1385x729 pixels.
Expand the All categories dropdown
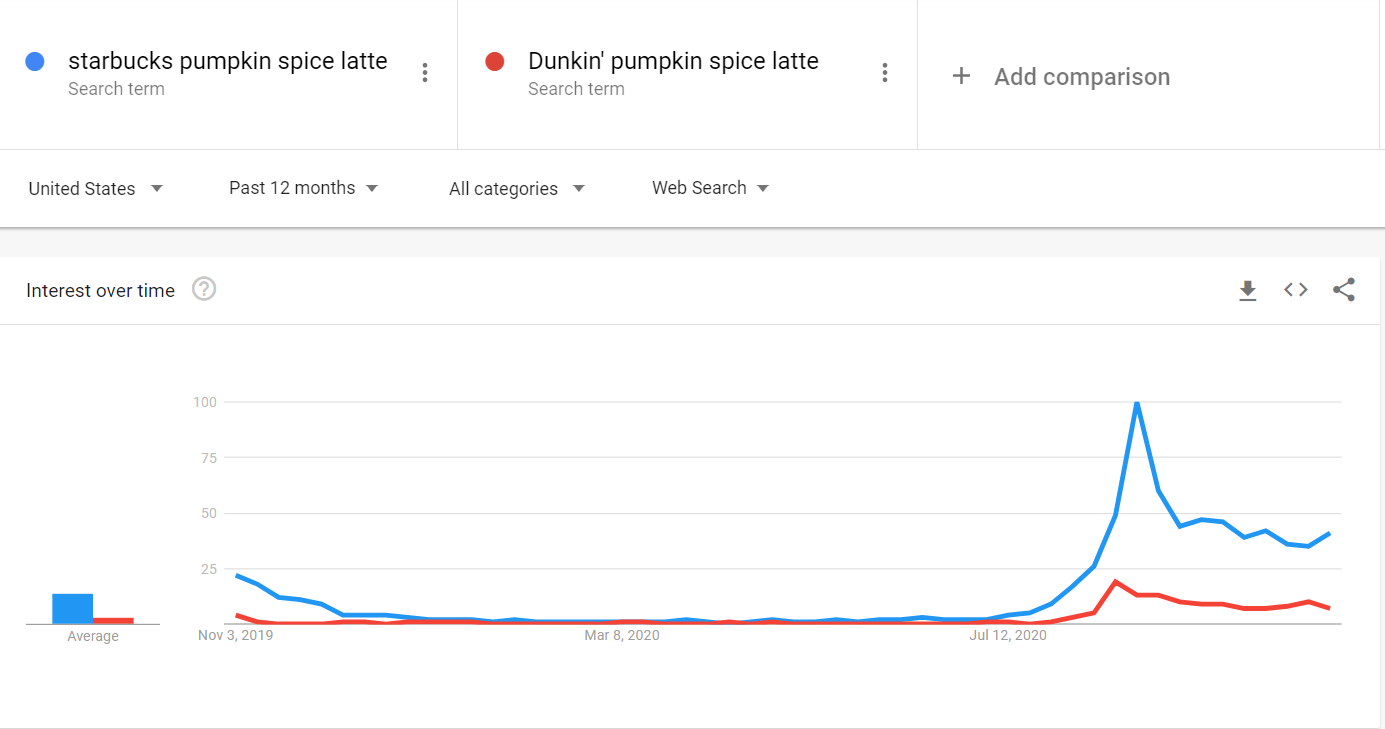pyautogui.click(x=517, y=188)
